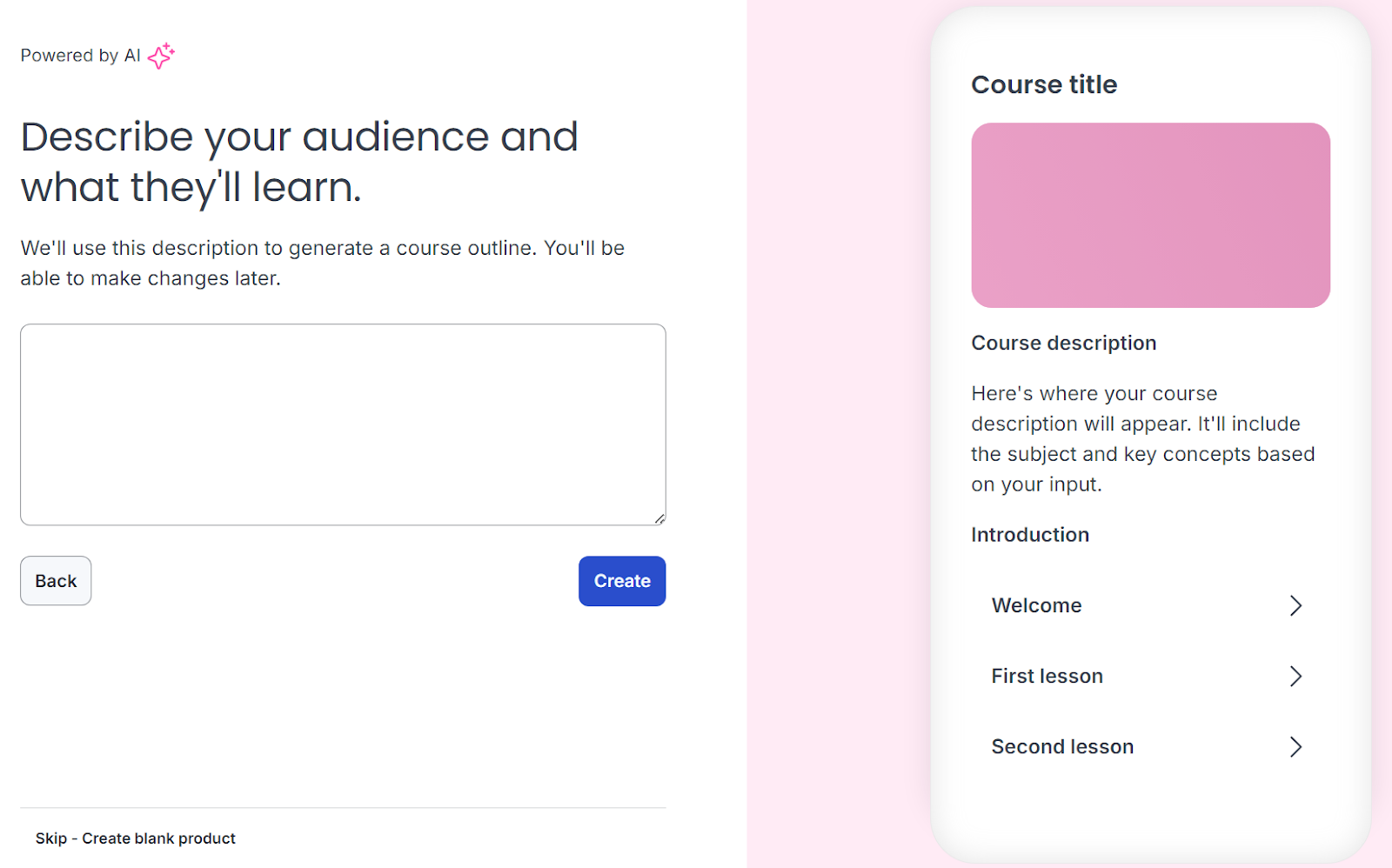Open the Welcome lesson

point(1036,605)
